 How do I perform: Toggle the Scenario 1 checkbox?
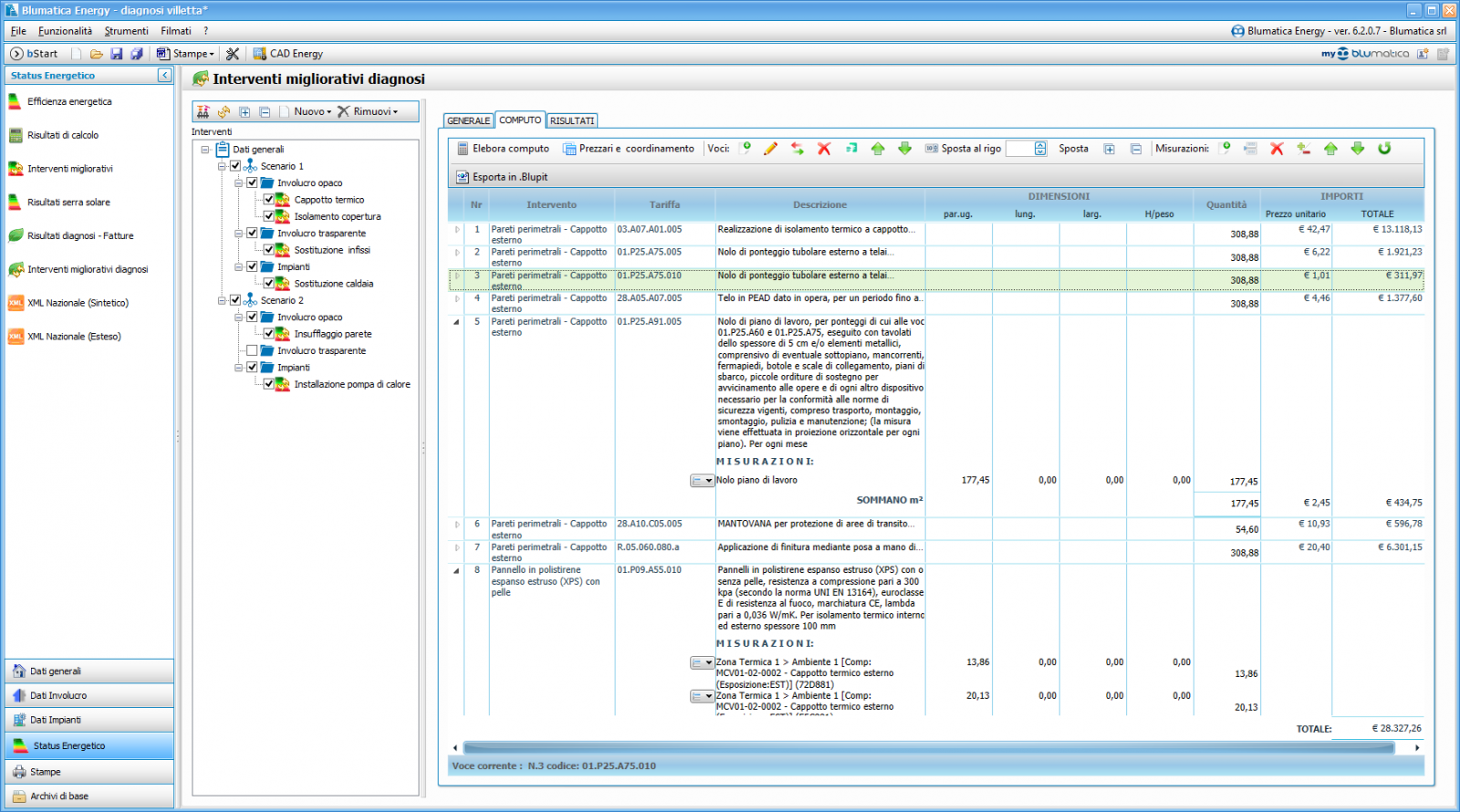coord(235,166)
